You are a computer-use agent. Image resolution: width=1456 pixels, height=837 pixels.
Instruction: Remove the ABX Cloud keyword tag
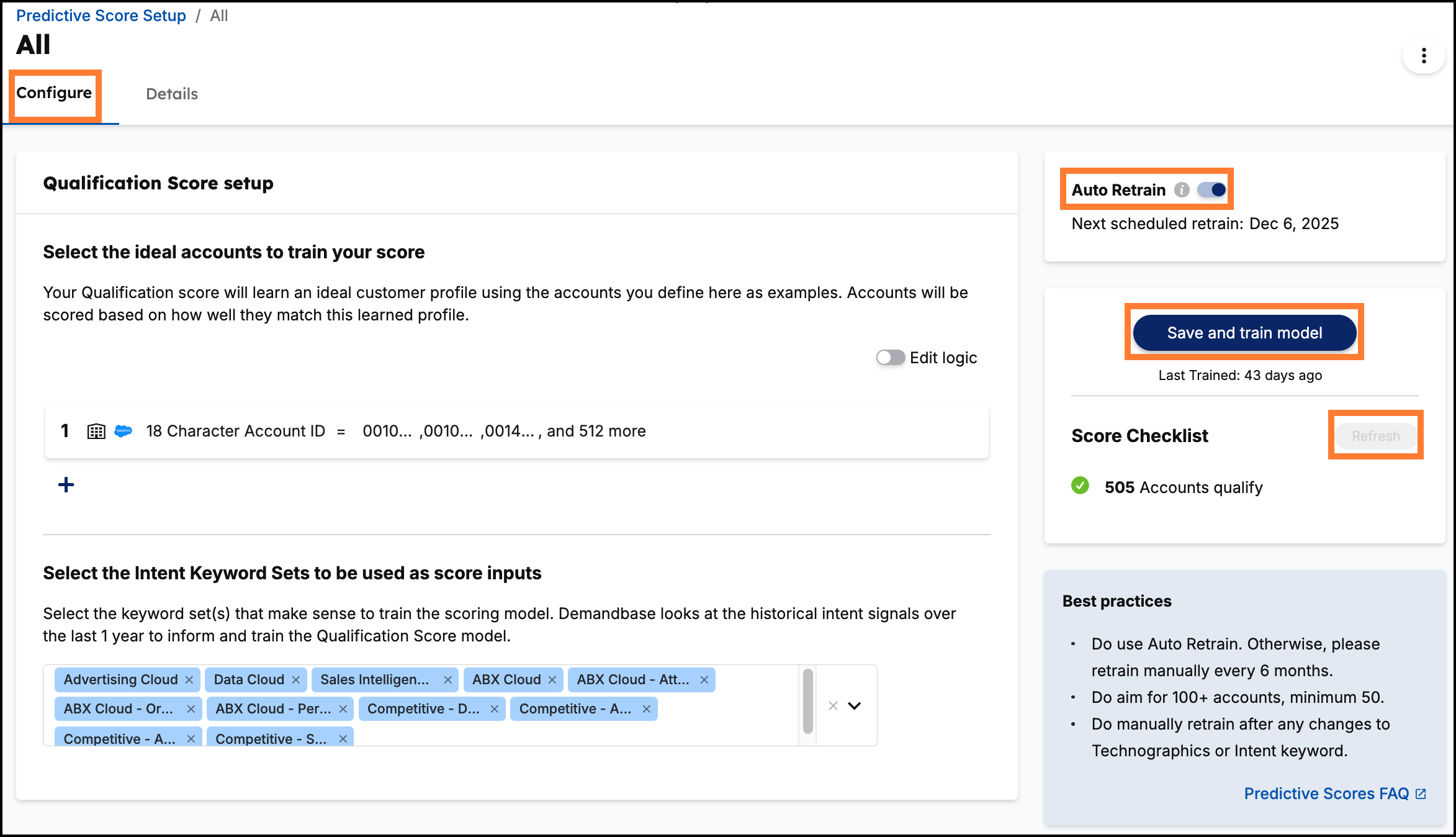tap(552, 680)
